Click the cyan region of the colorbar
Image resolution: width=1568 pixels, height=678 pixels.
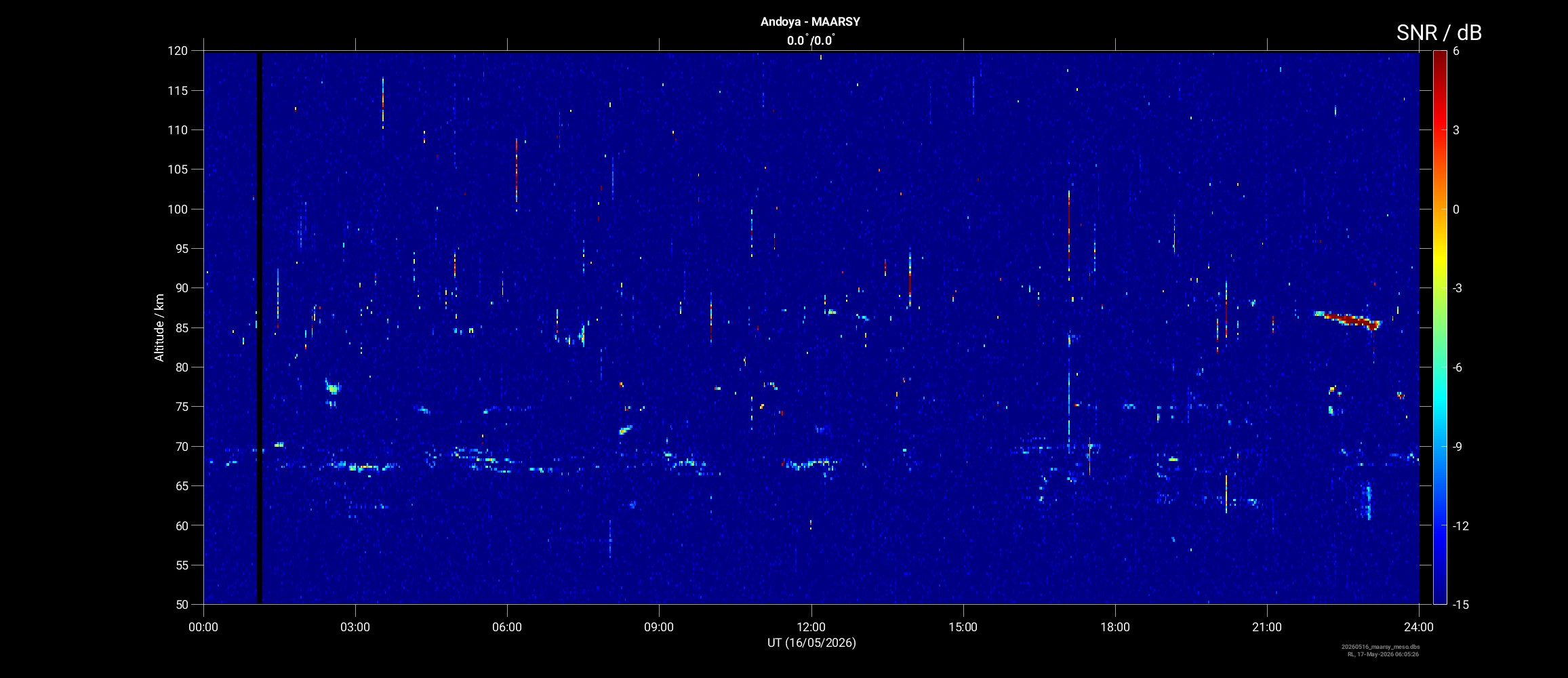click(x=1439, y=407)
